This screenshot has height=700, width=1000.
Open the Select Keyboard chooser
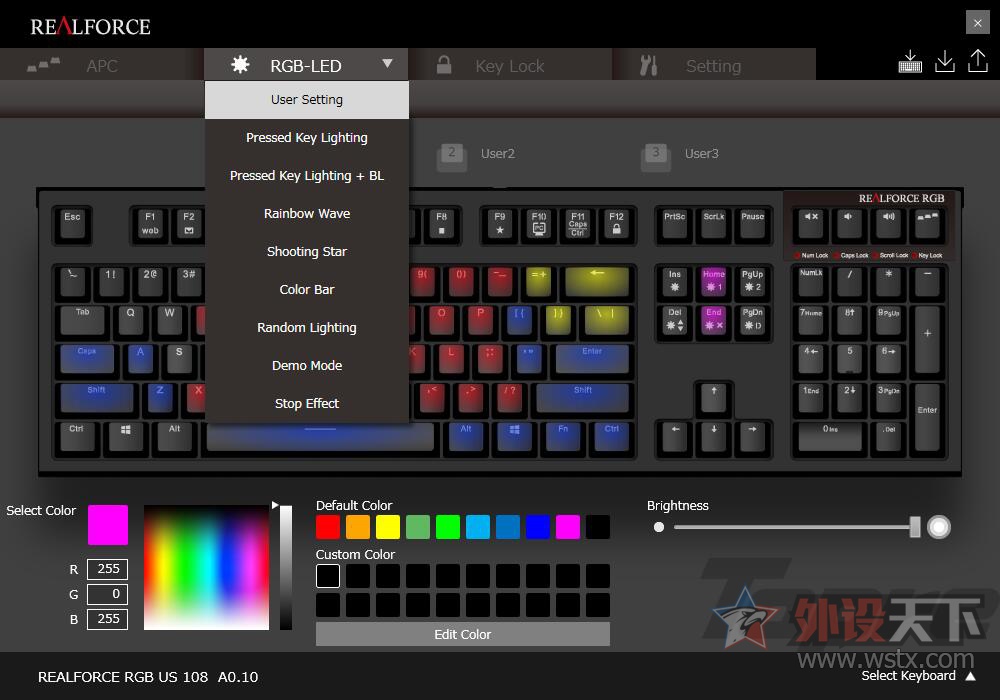918,676
